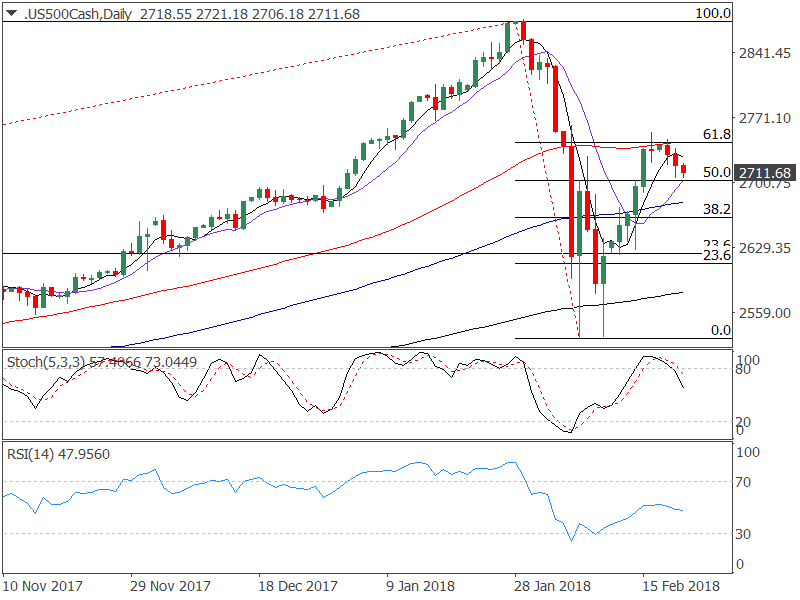
Task: Click the last red candle on the chart
Action: click(x=684, y=170)
